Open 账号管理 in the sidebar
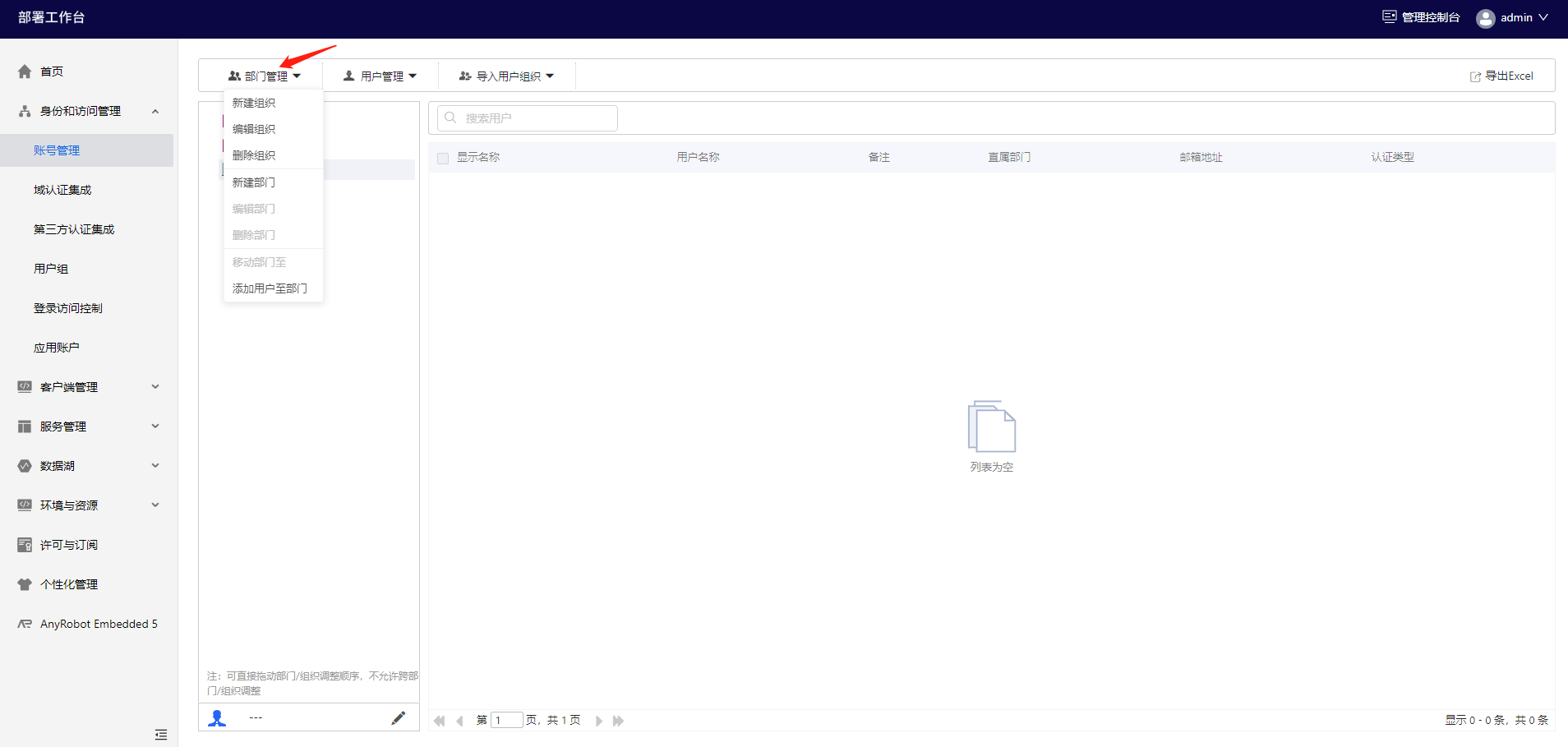Screen dimensions: 1568x747 pyautogui.click(x=86, y=150)
